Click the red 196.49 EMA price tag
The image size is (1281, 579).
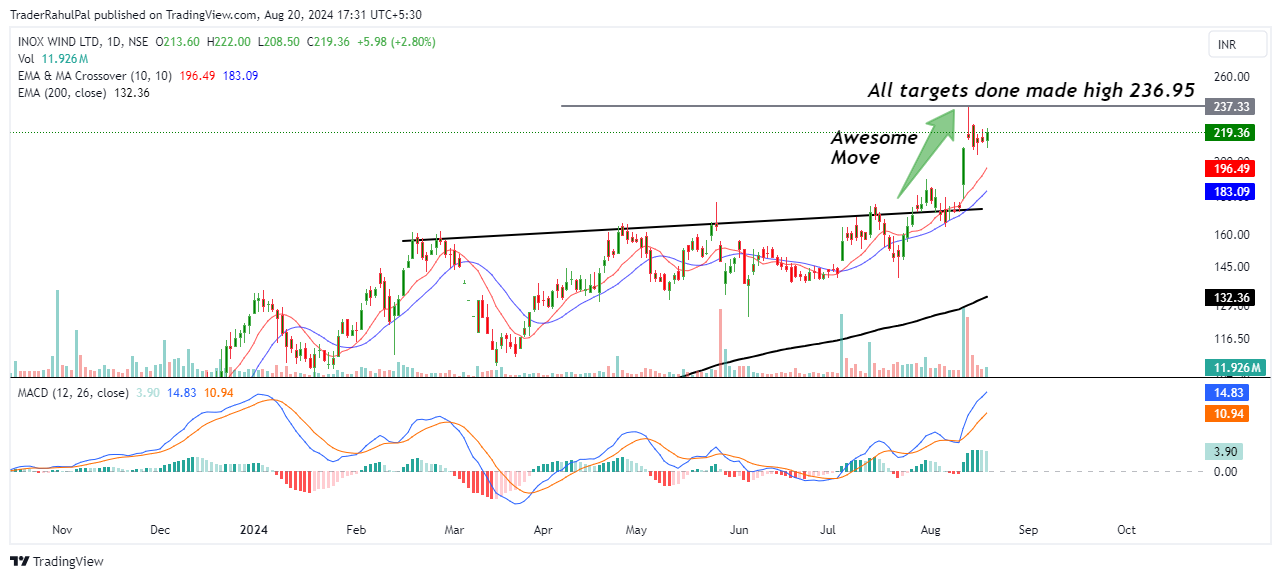[x=1231, y=170]
